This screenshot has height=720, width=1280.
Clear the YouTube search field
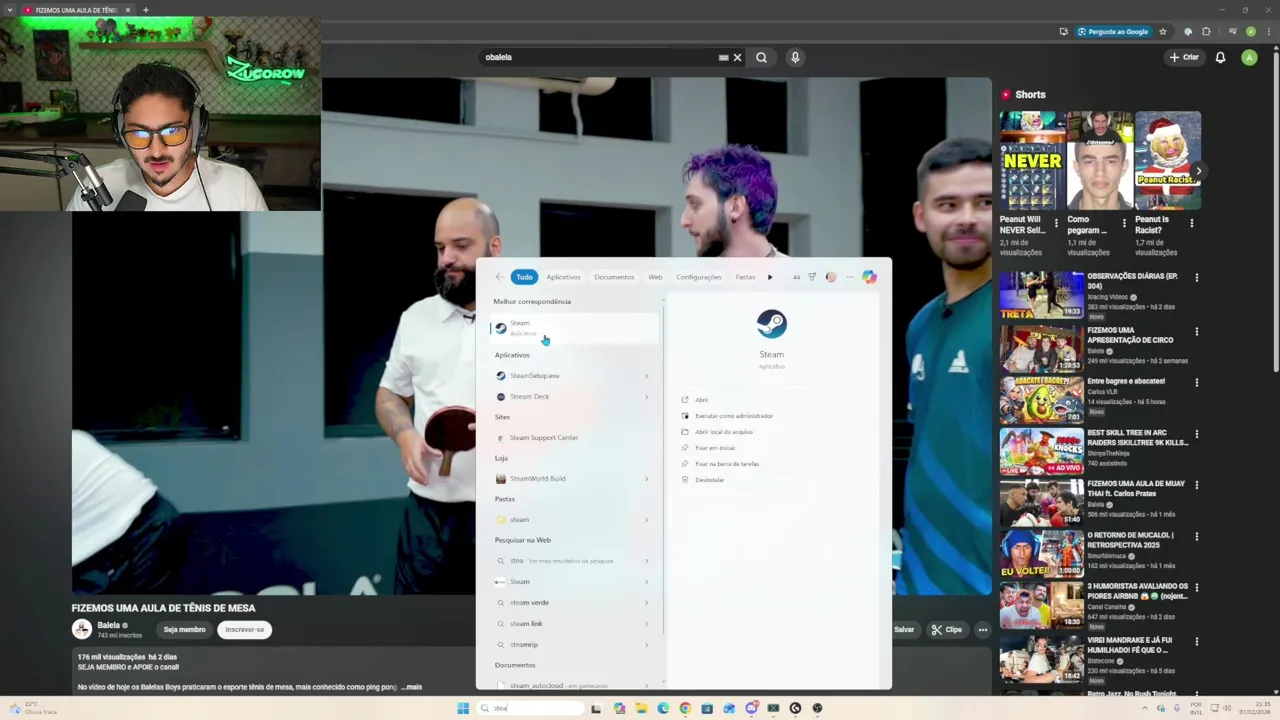tap(737, 57)
